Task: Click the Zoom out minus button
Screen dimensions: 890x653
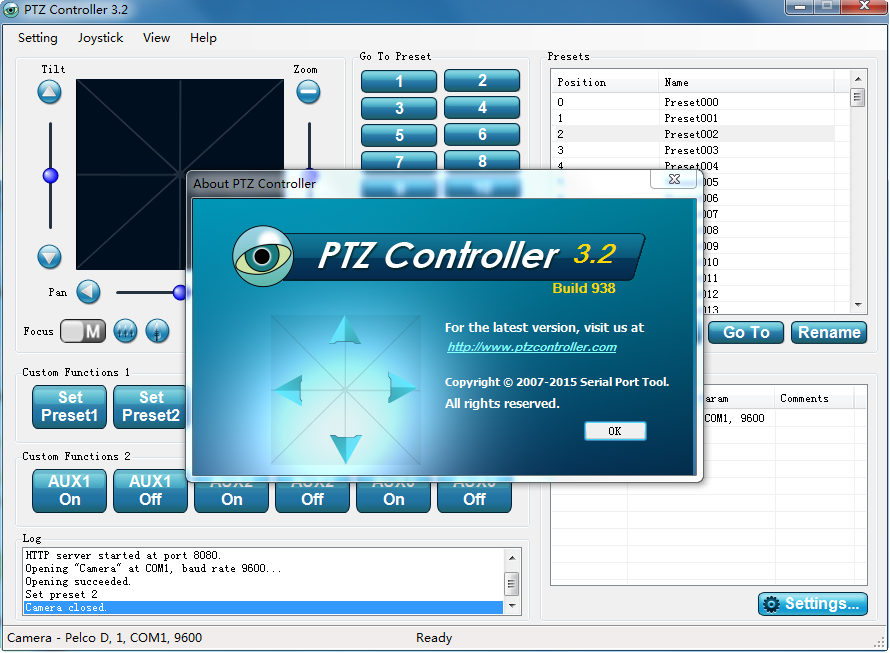Action: tap(308, 92)
